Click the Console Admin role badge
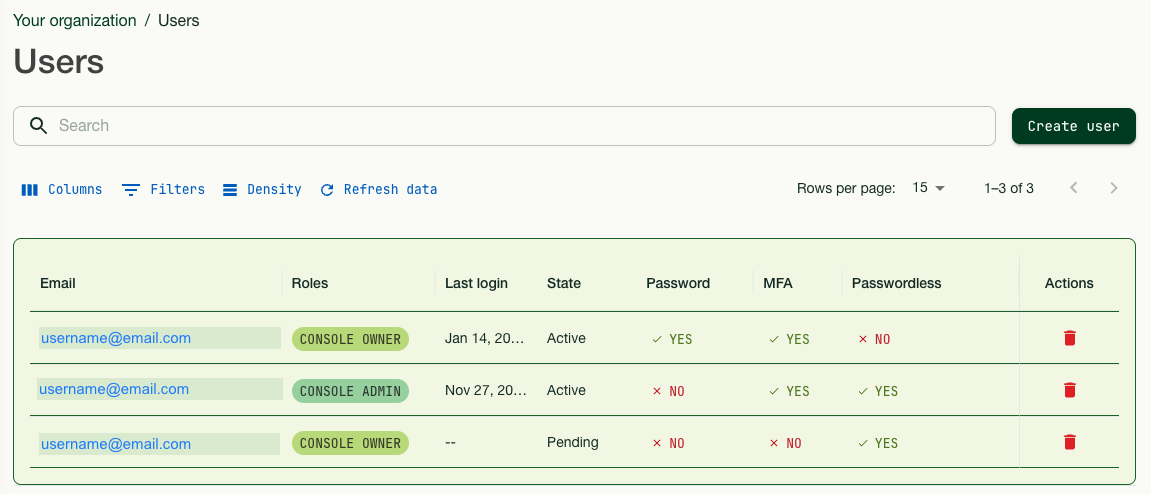Image resolution: width=1151 pixels, height=494 pixels. click(350, 391)
